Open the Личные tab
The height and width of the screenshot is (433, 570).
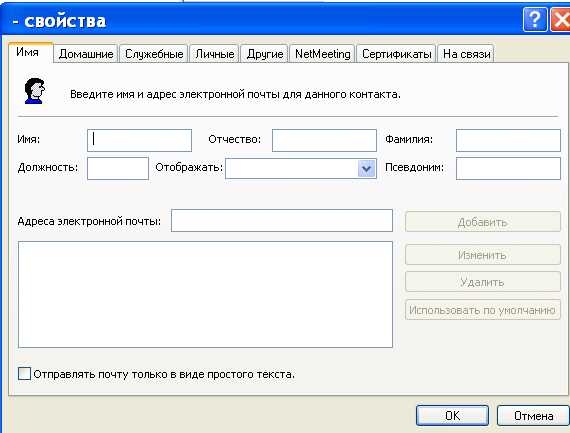[214, 54]
